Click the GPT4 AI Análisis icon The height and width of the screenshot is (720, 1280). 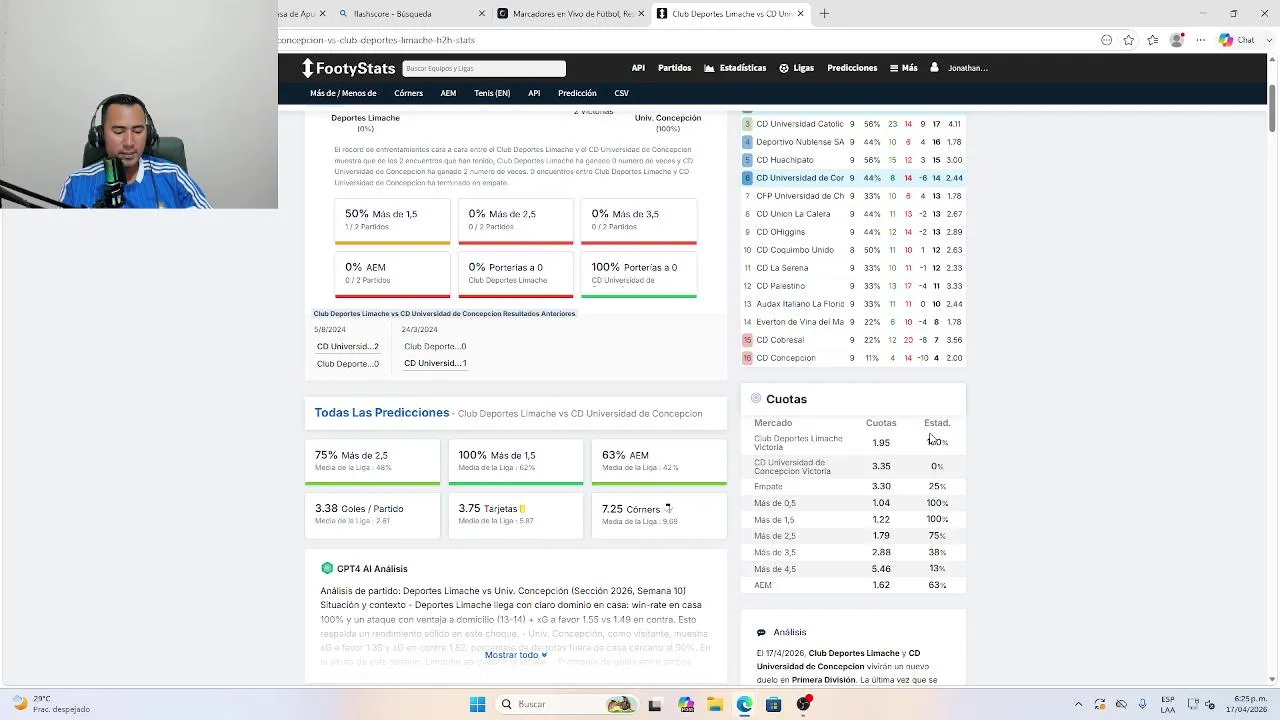tap(327, 568)
